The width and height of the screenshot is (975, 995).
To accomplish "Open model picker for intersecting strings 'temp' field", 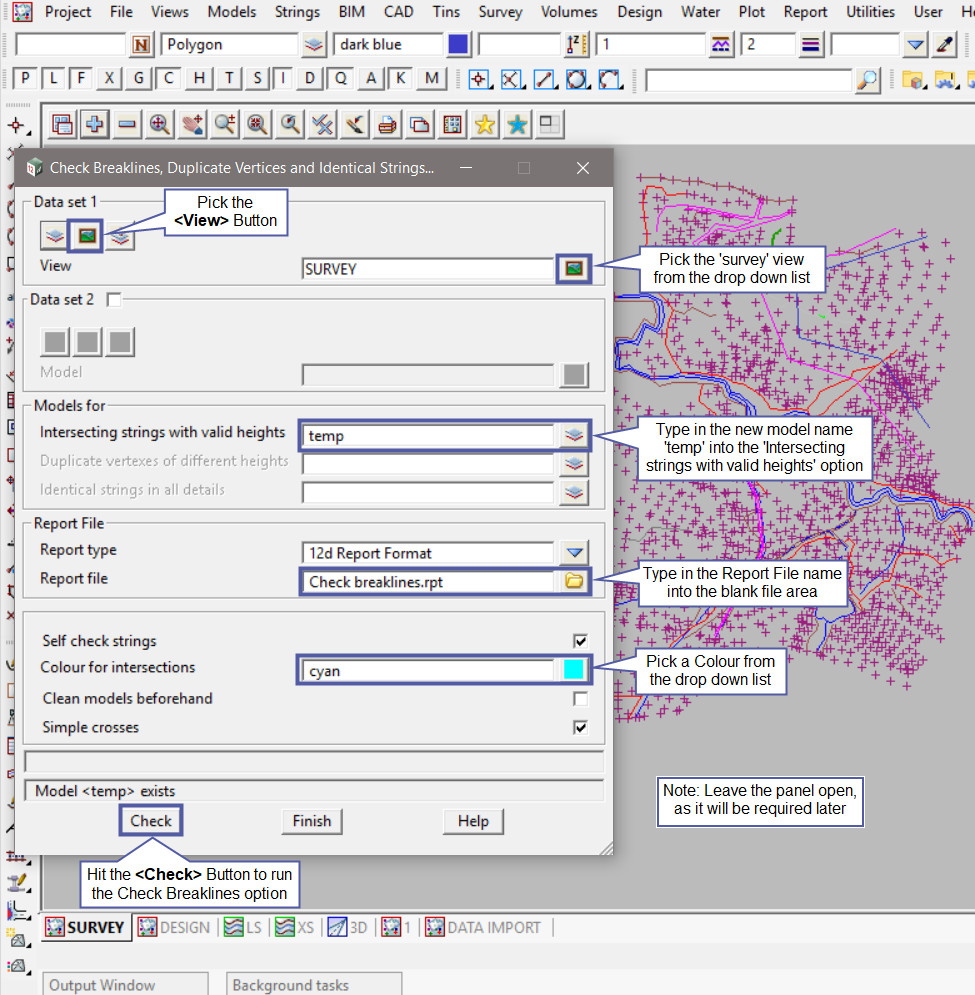I will point(573,435).
